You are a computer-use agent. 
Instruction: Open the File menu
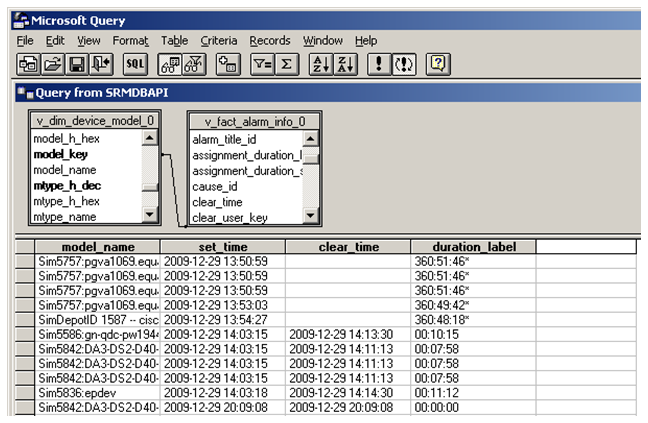pyautogui.click(x=25, y=41)
